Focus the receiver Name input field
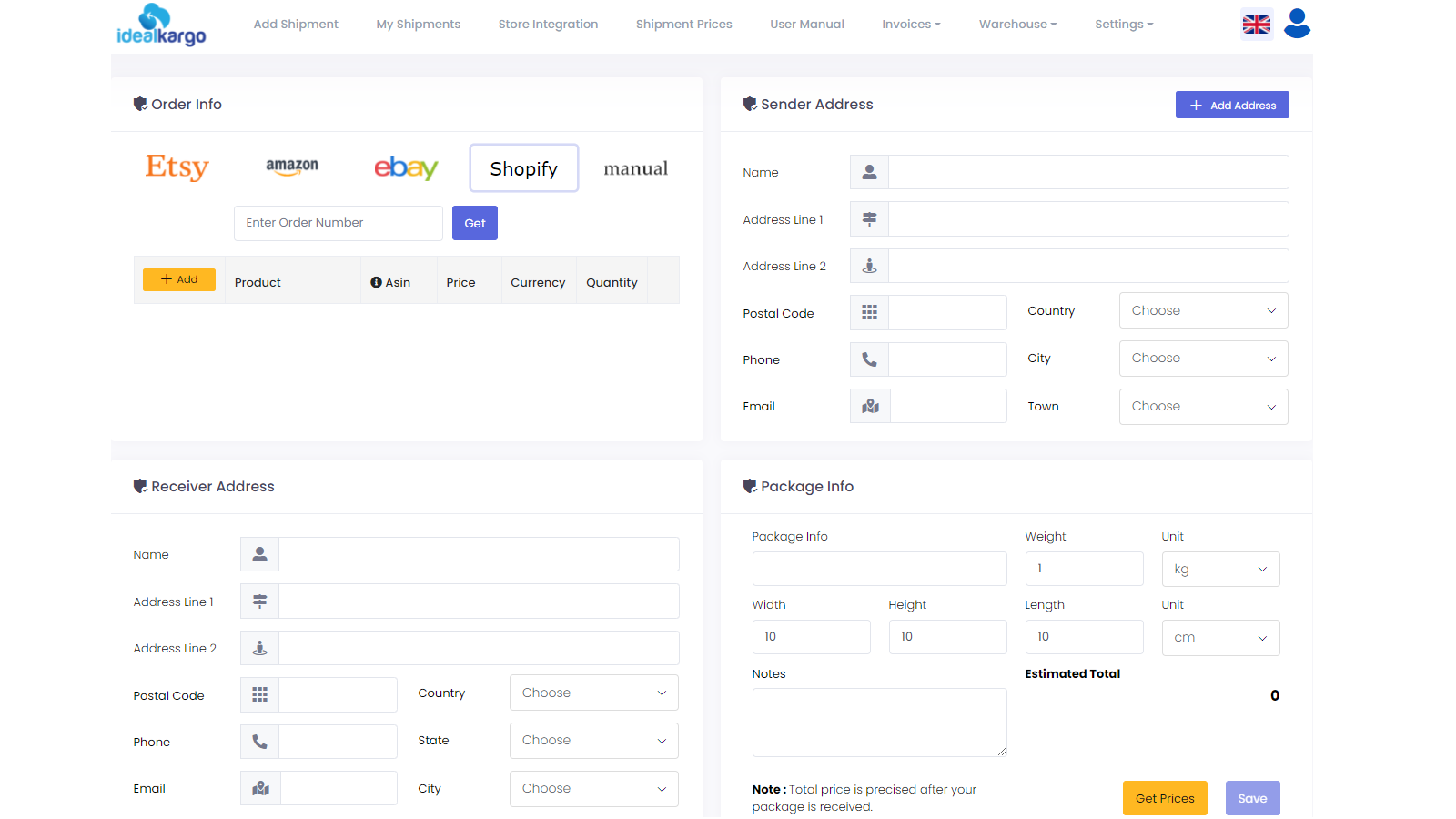Screen dimensions: 1456x819 (x=479, y=554)
